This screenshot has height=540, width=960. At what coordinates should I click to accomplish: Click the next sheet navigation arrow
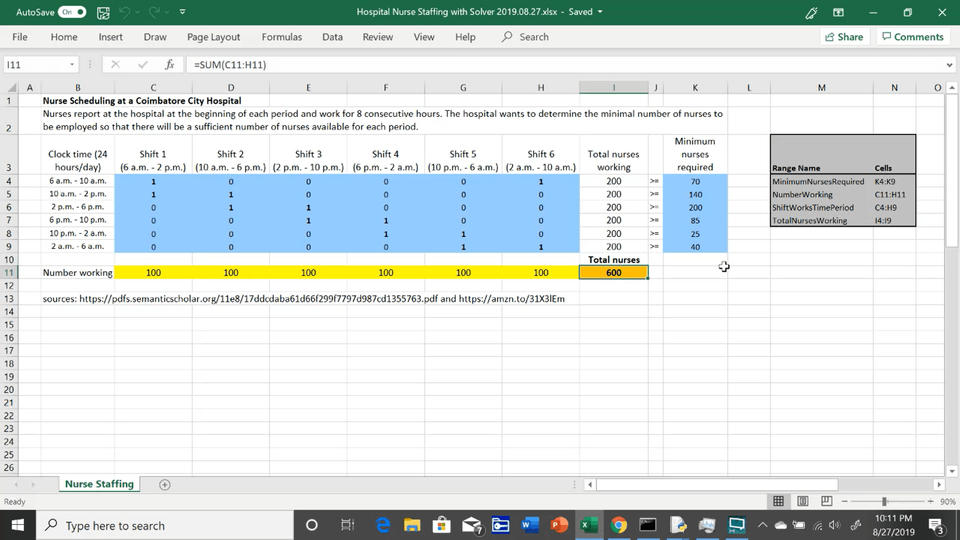pos(33,484)
